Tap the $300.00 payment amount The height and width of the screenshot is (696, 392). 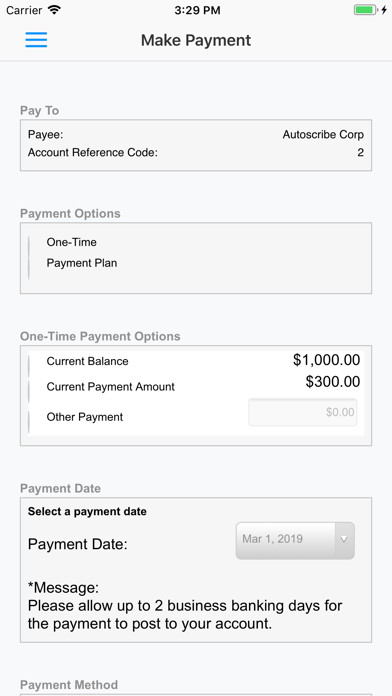point(333,382)
